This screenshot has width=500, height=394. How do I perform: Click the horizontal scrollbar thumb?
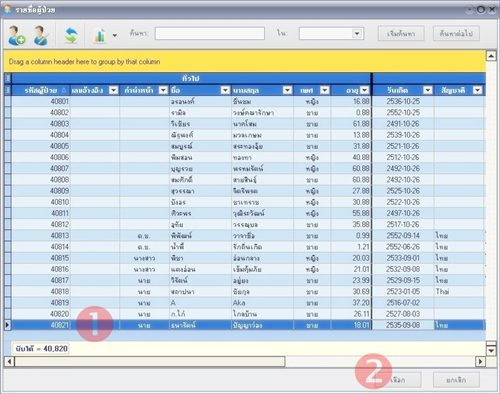(150, 361)
